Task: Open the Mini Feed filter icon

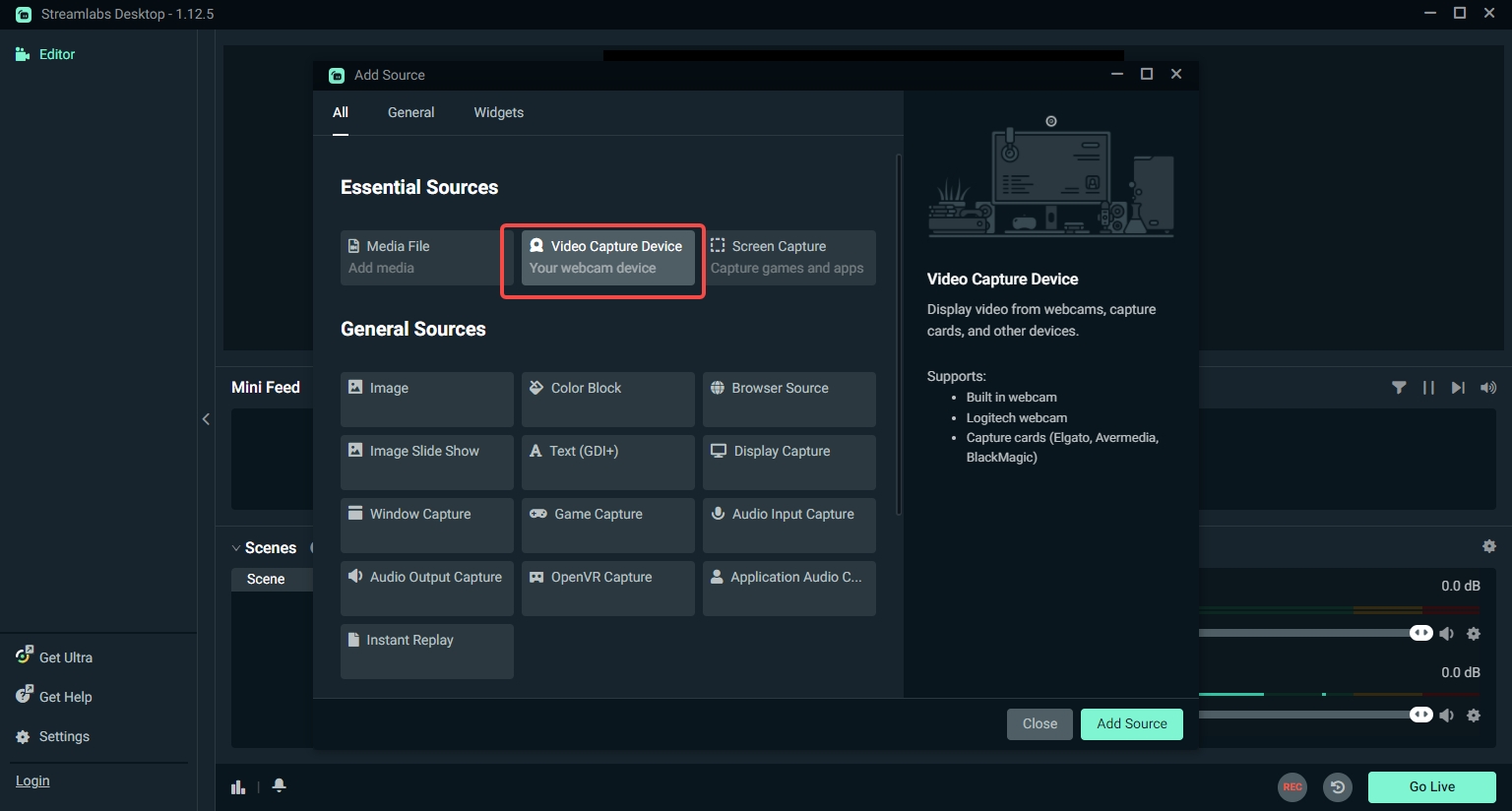Action: pyautogui.click(x=1399, y=387)
